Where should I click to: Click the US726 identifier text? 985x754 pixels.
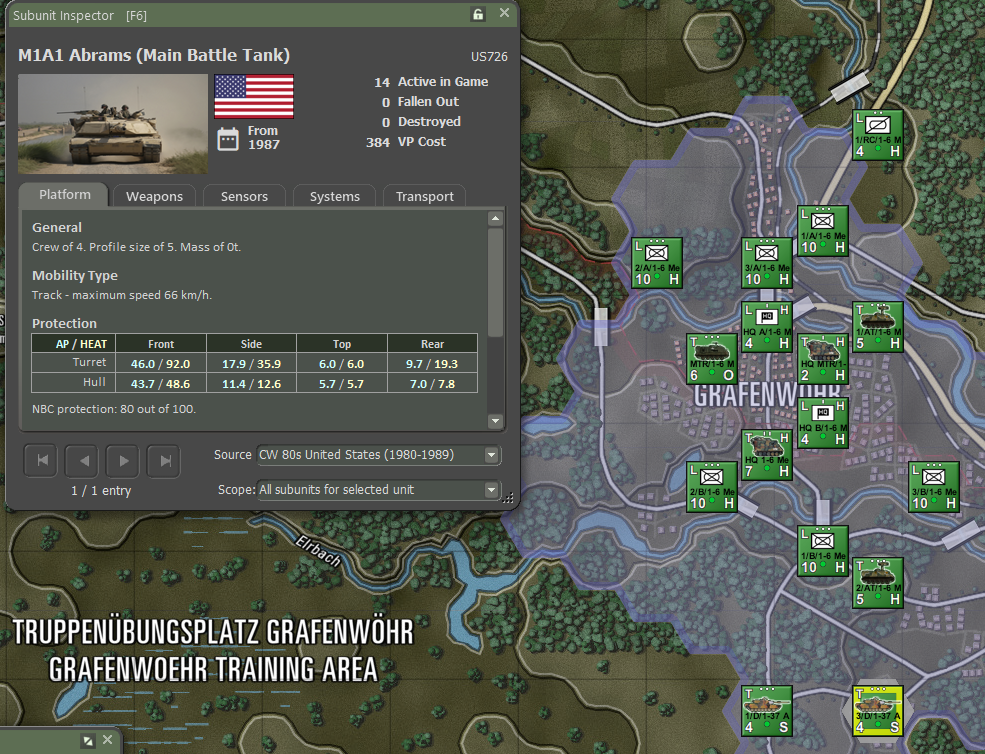coord(489,57)
